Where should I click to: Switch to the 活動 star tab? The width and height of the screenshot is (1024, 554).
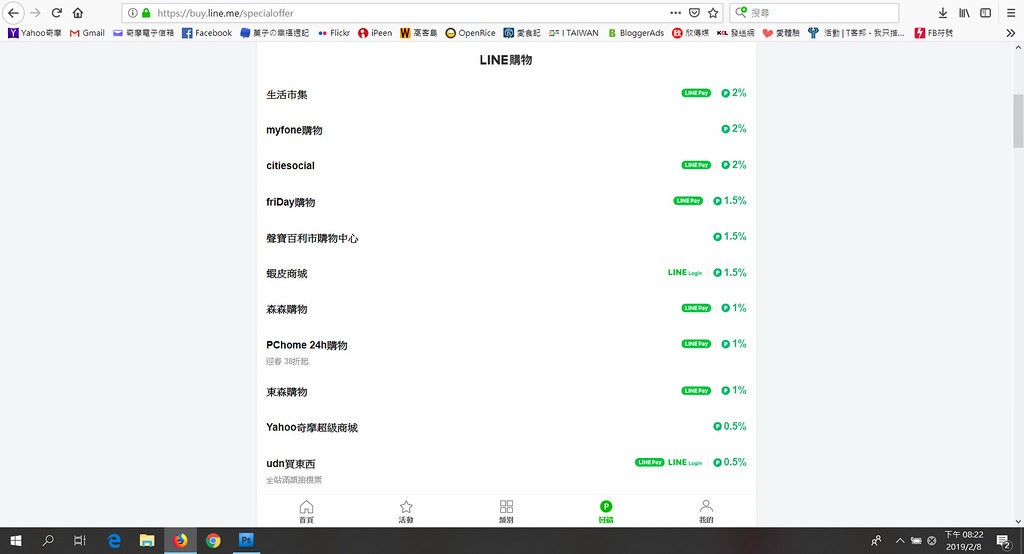click(x=406, y=512)
